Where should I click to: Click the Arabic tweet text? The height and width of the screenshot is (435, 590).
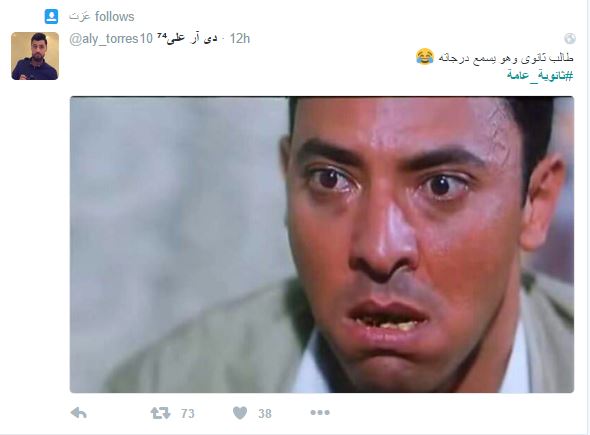coord(505,58)
